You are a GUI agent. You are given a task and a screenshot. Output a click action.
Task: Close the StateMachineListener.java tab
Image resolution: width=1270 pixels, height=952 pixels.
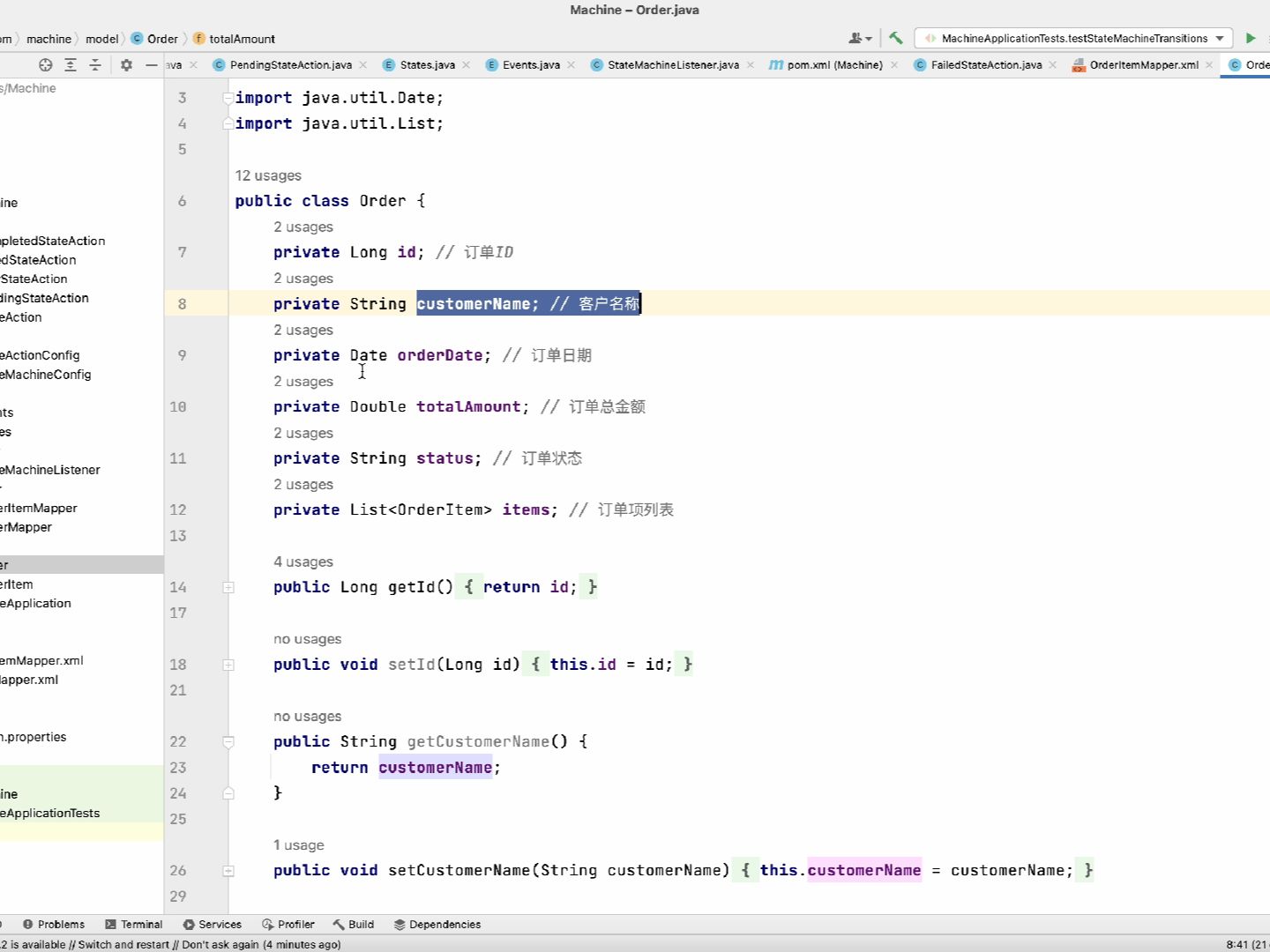pyautogui.click(x=751, y=65)
